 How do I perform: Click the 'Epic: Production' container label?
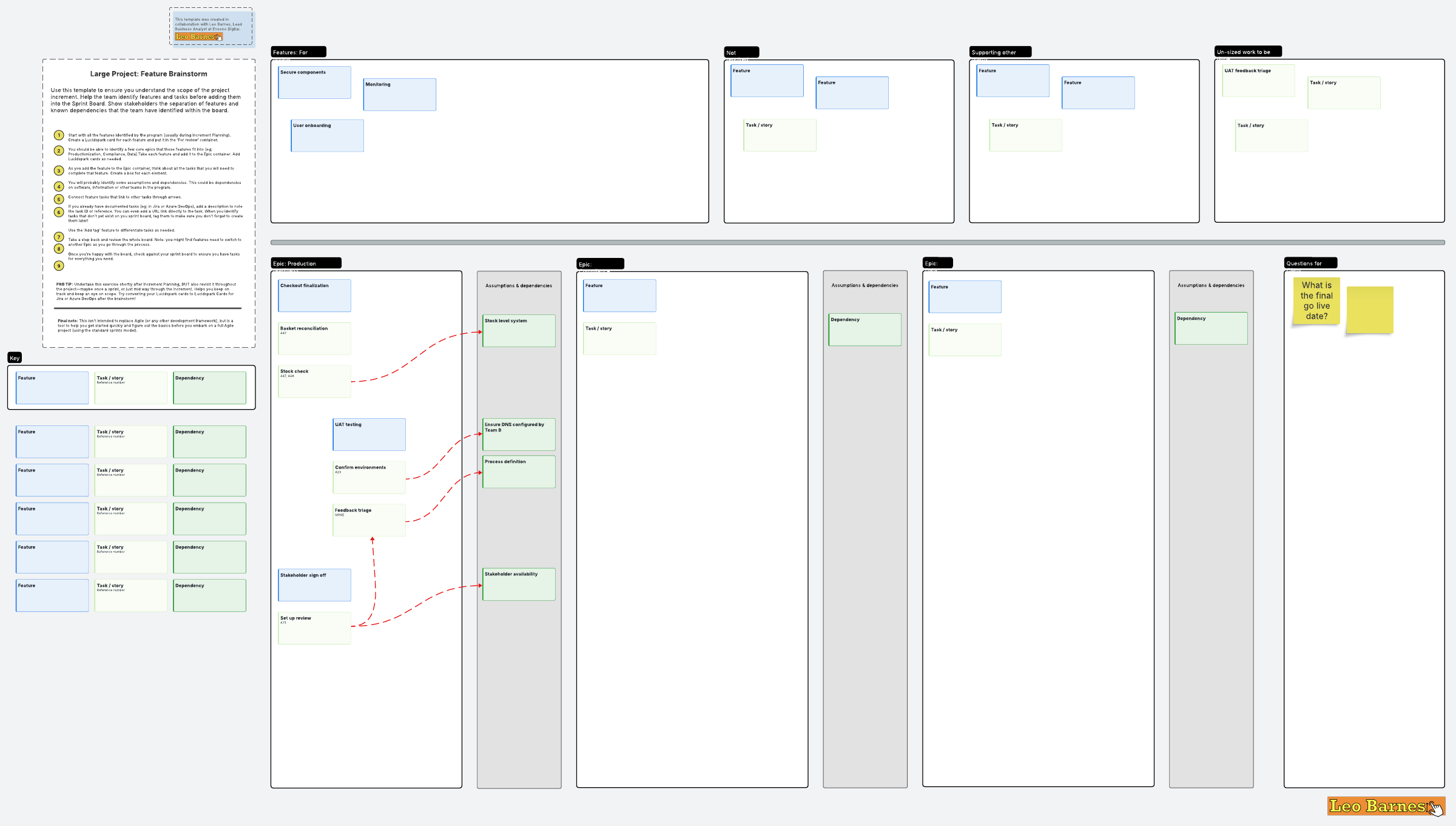(x=306, y=263)
